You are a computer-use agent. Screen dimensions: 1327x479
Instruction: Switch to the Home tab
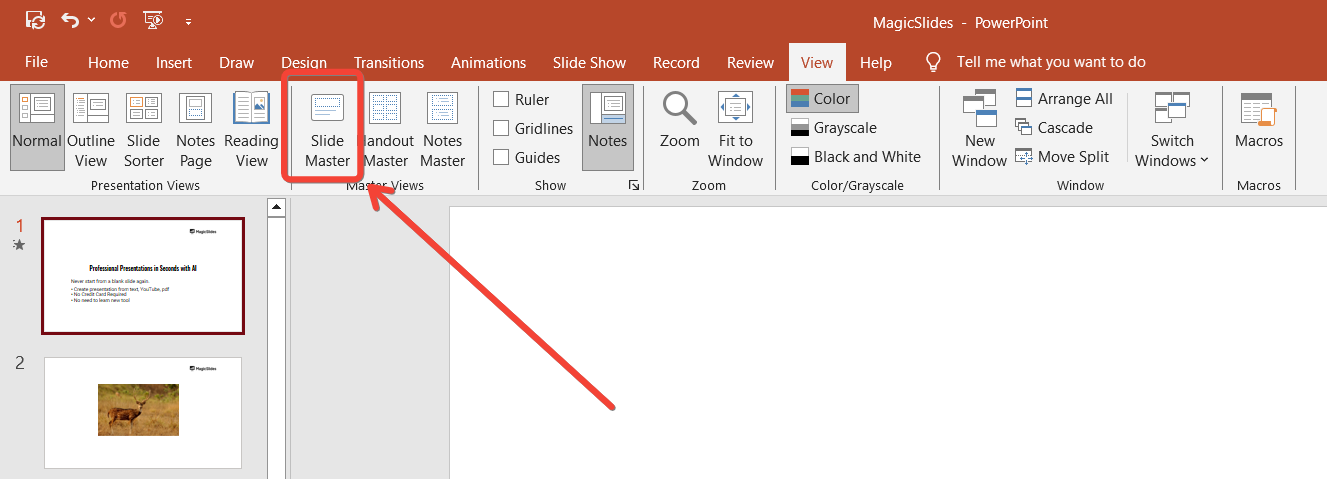tap(108, 62)
